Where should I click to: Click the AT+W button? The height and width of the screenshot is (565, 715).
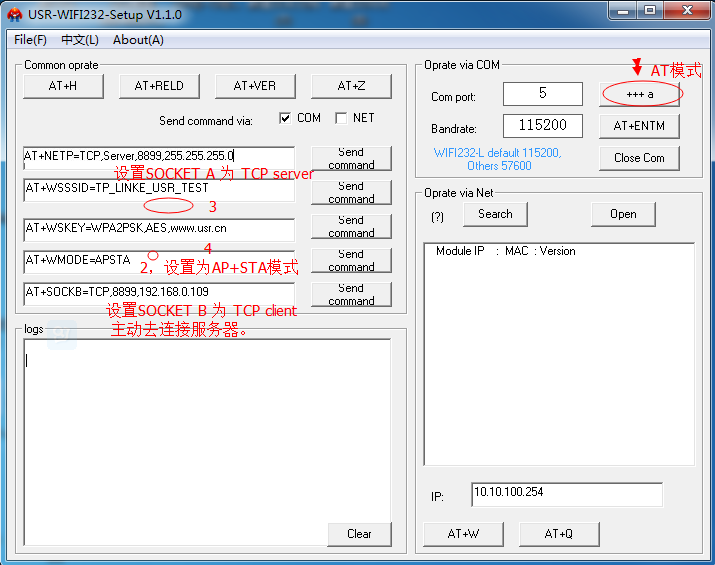(463, 534)
